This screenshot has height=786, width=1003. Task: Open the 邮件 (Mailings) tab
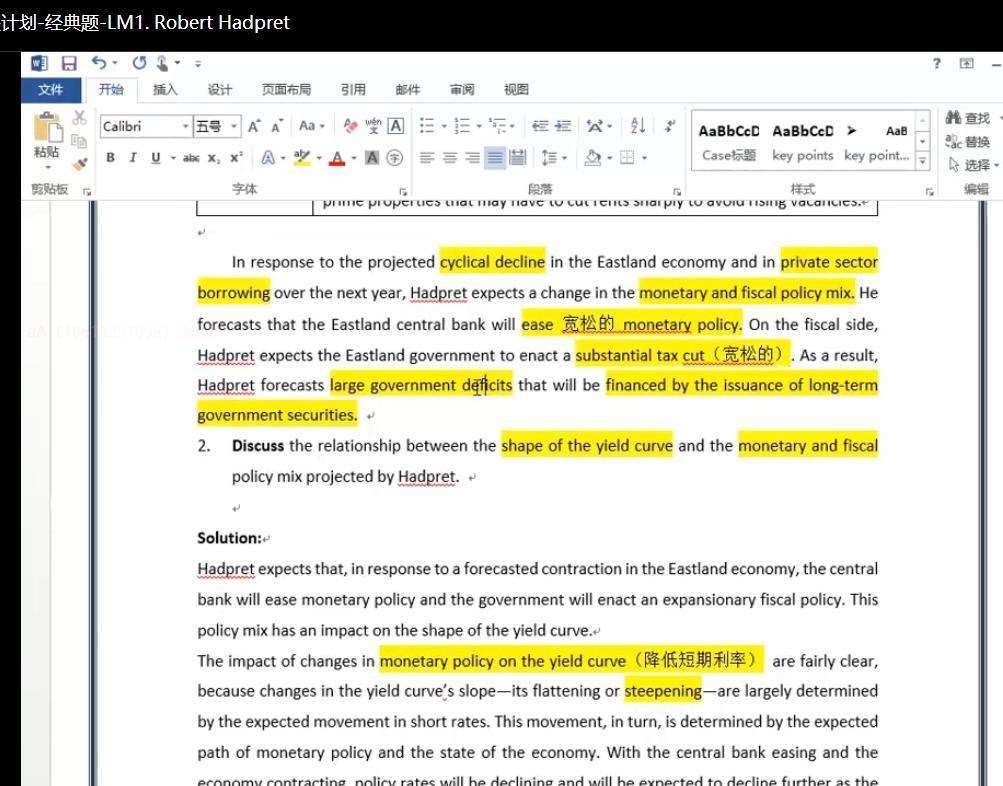pos(407,90)
